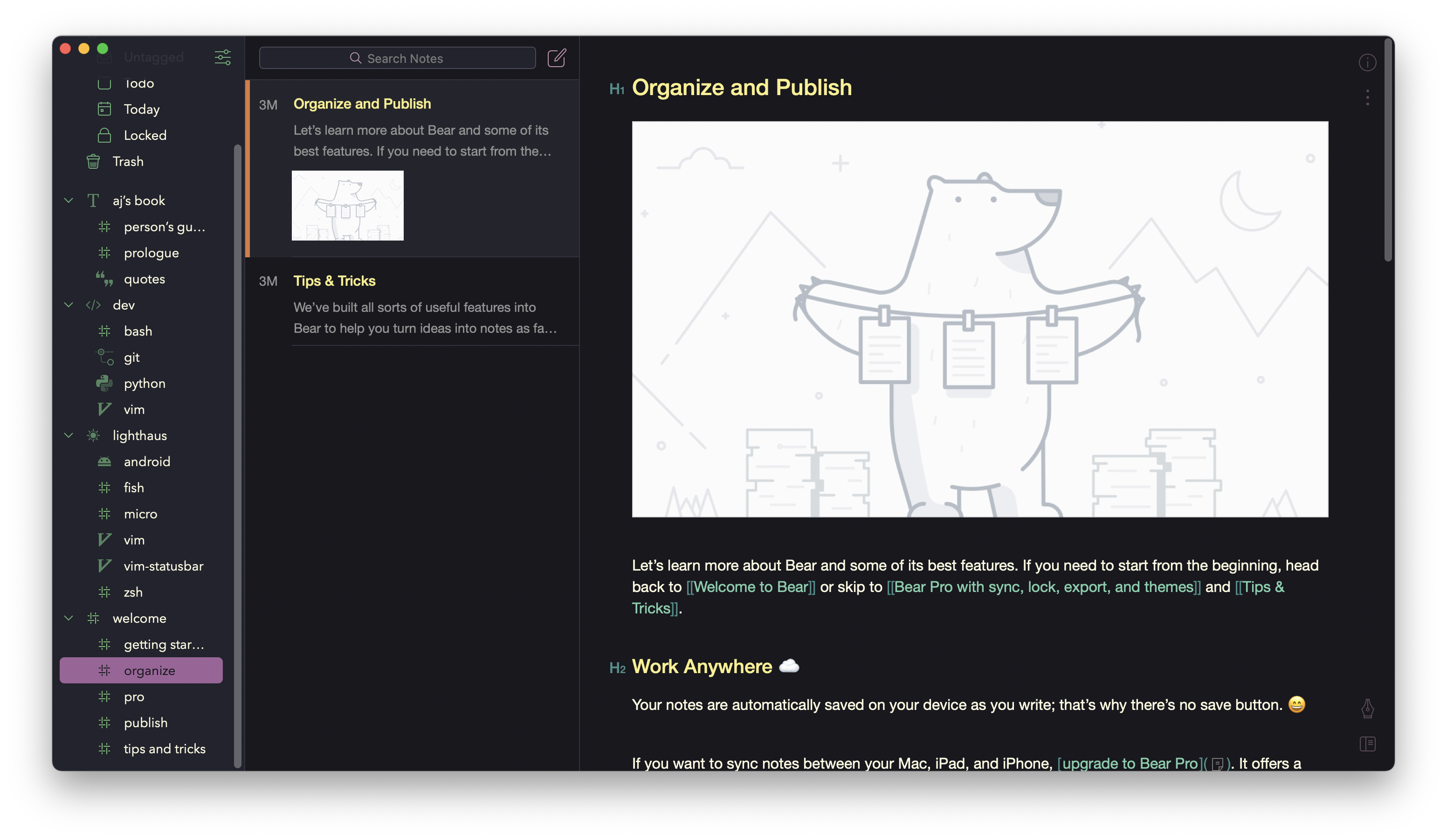The image size is (1447, 840).
Task: Click the editor vertical scrollbar
Action: click(1388, 149)
